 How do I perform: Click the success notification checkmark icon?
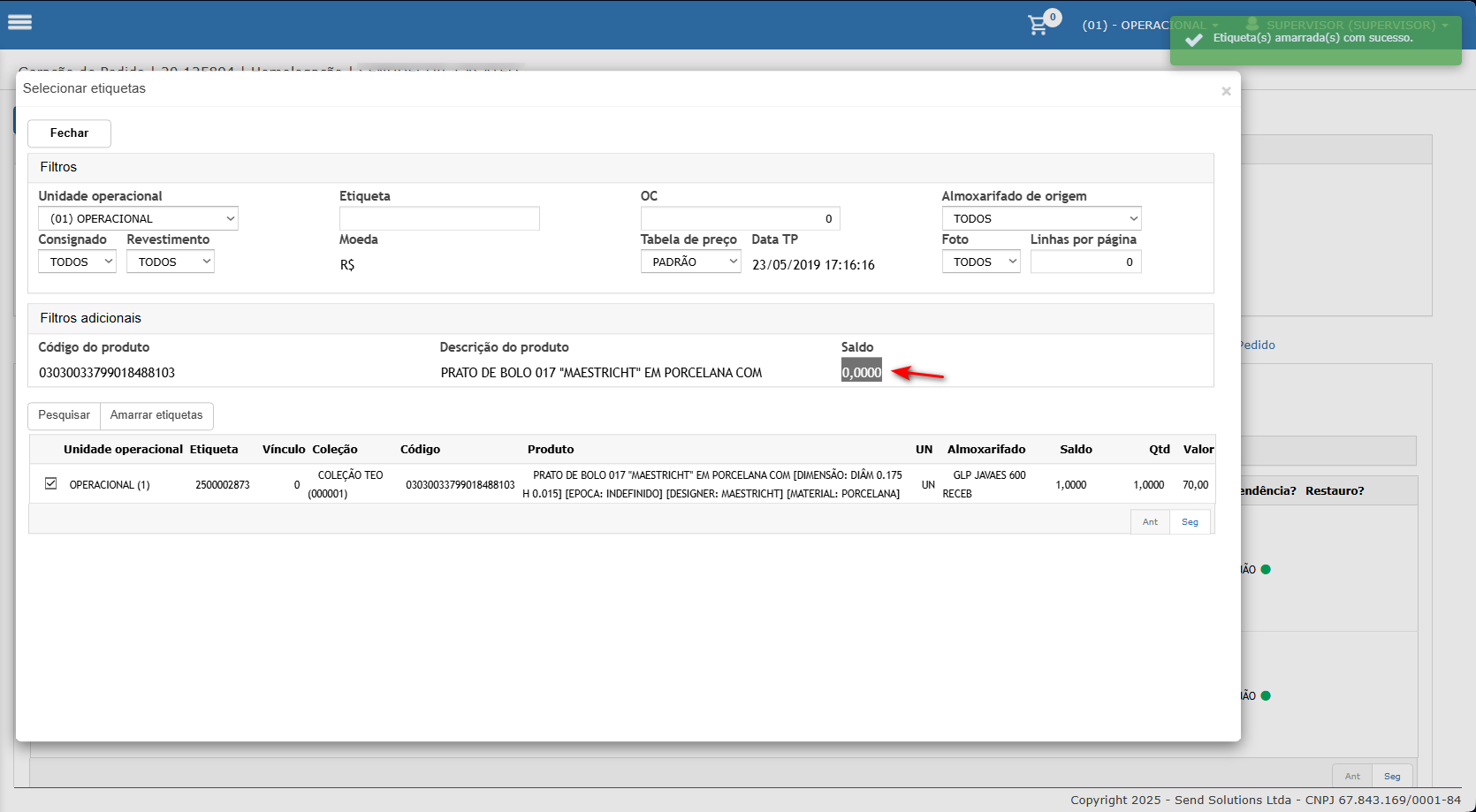click(x=1193, y=40)
